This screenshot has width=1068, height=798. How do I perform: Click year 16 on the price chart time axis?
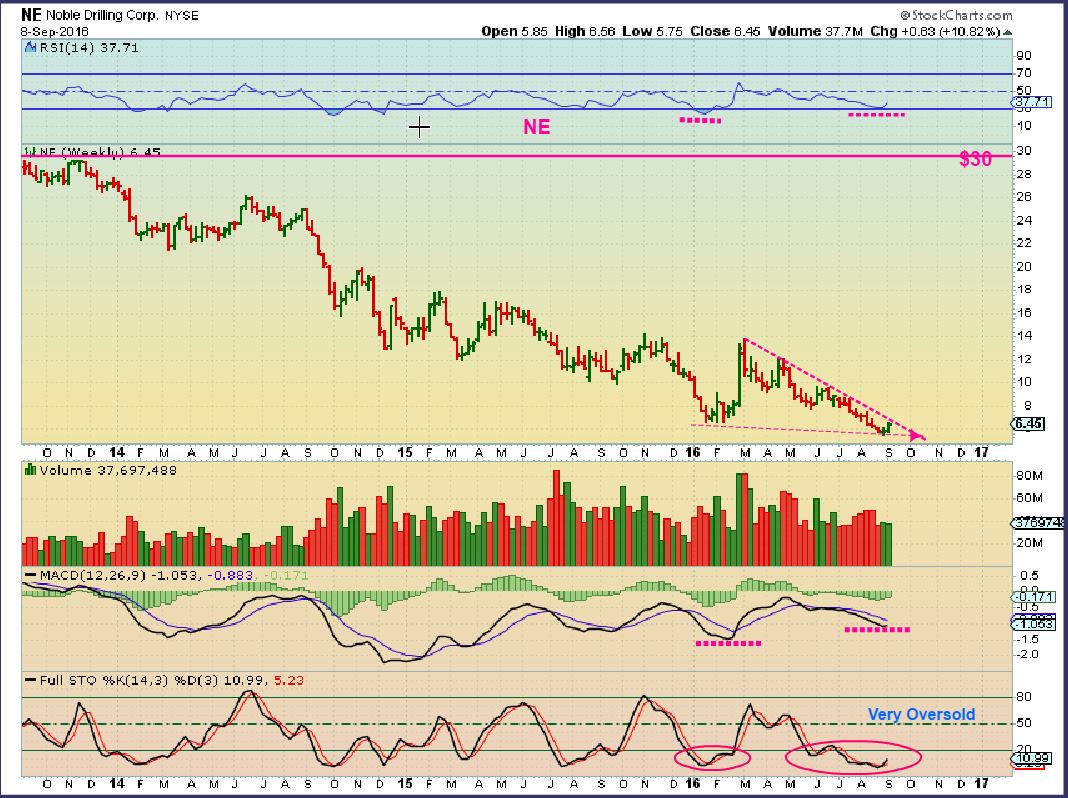tap(693, 452)
